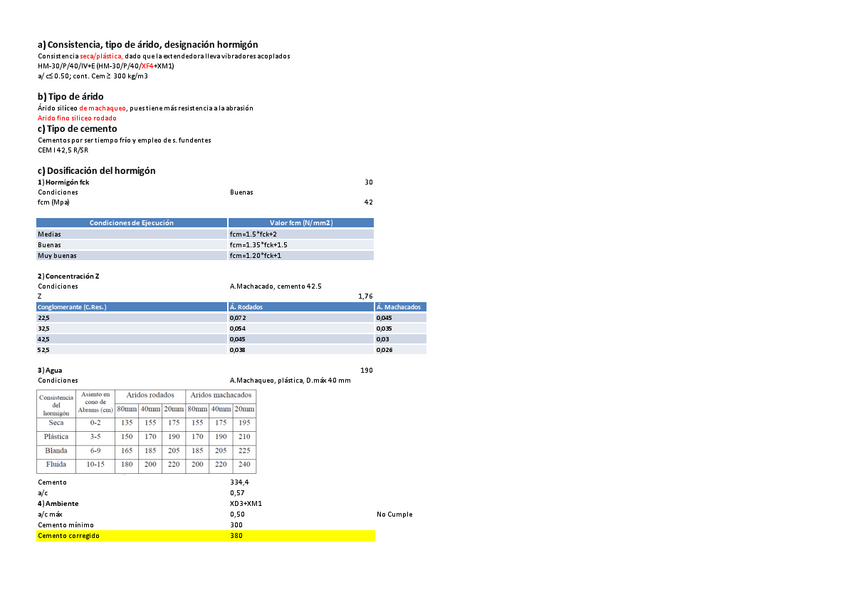Screen dimensions: 848x600
Task: Select the environment value "XD3+XM1"
Action: coord(246,504)
